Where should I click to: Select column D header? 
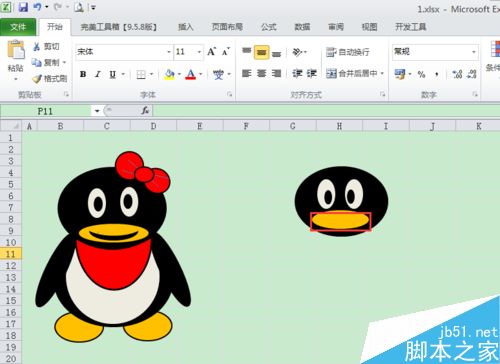pos(153,126)
